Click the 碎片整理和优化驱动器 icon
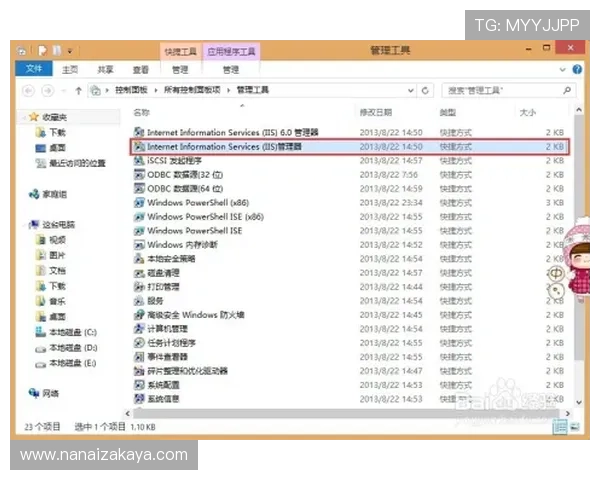Screen dimensions: 600x480 pos(139,371)
